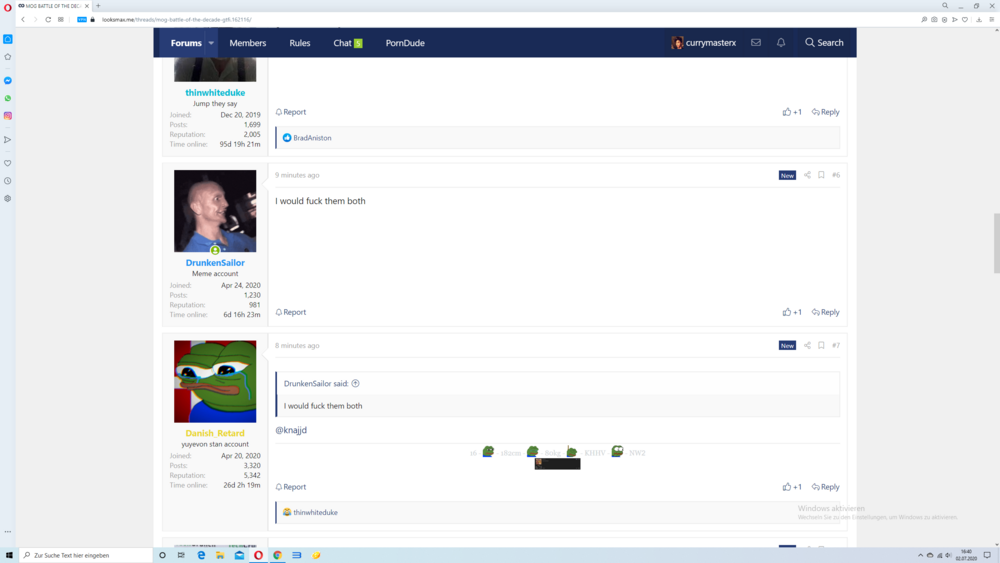Open the currymasterx account menu

[x=703, y=43]
